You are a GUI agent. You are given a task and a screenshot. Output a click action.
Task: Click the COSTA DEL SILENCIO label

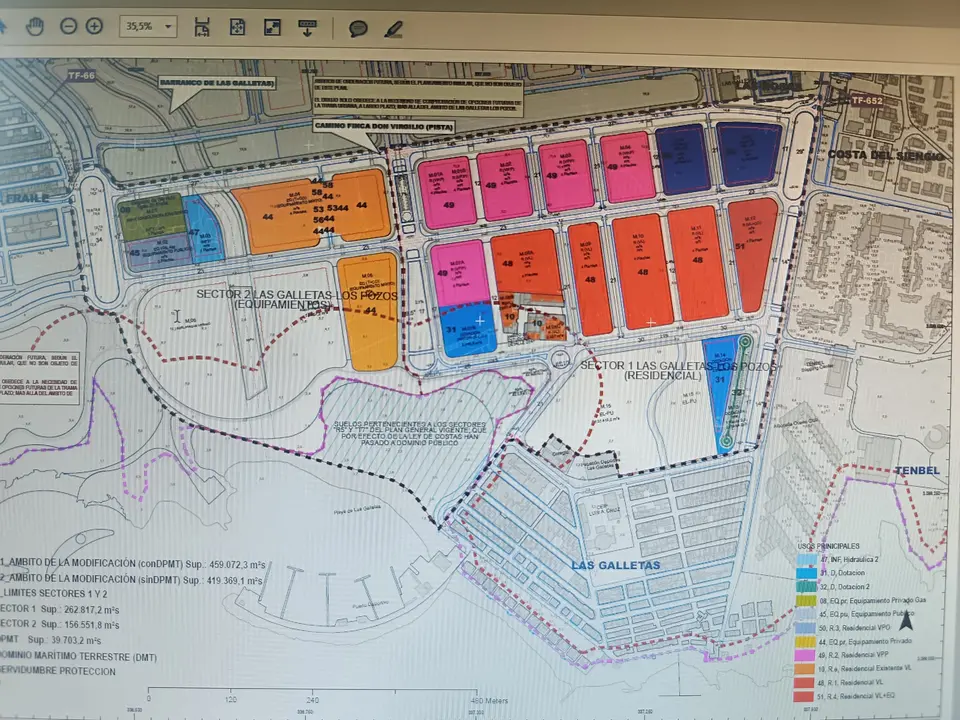[886, 156]
